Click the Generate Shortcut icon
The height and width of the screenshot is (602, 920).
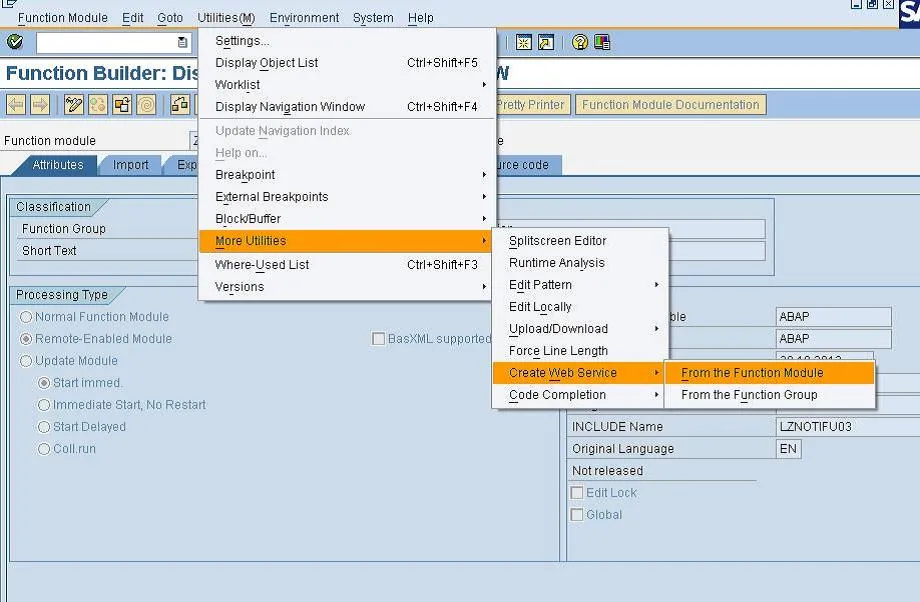pos(545,42)
